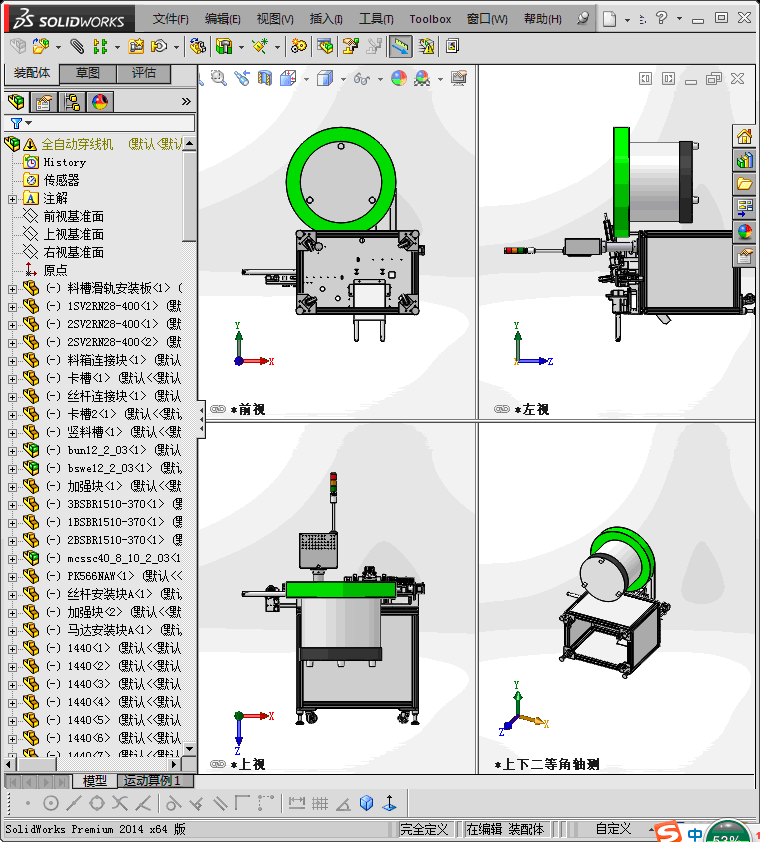
Task: Toggle the grid snap icon
Action: 320,803
